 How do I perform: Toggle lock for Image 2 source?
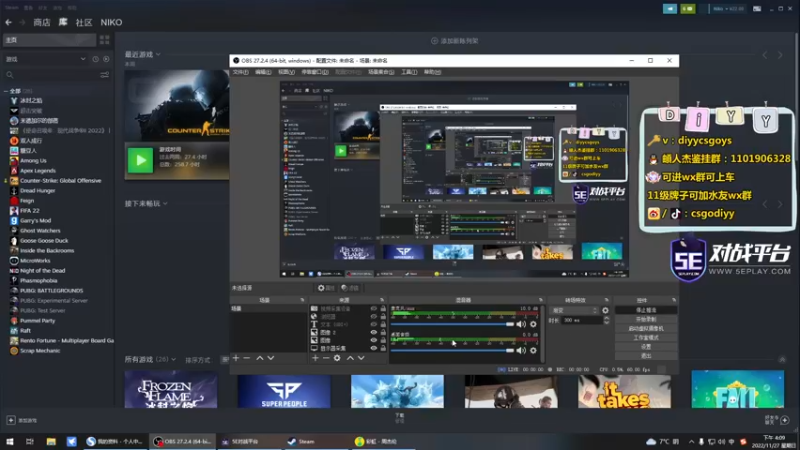[x=383, y=332]
